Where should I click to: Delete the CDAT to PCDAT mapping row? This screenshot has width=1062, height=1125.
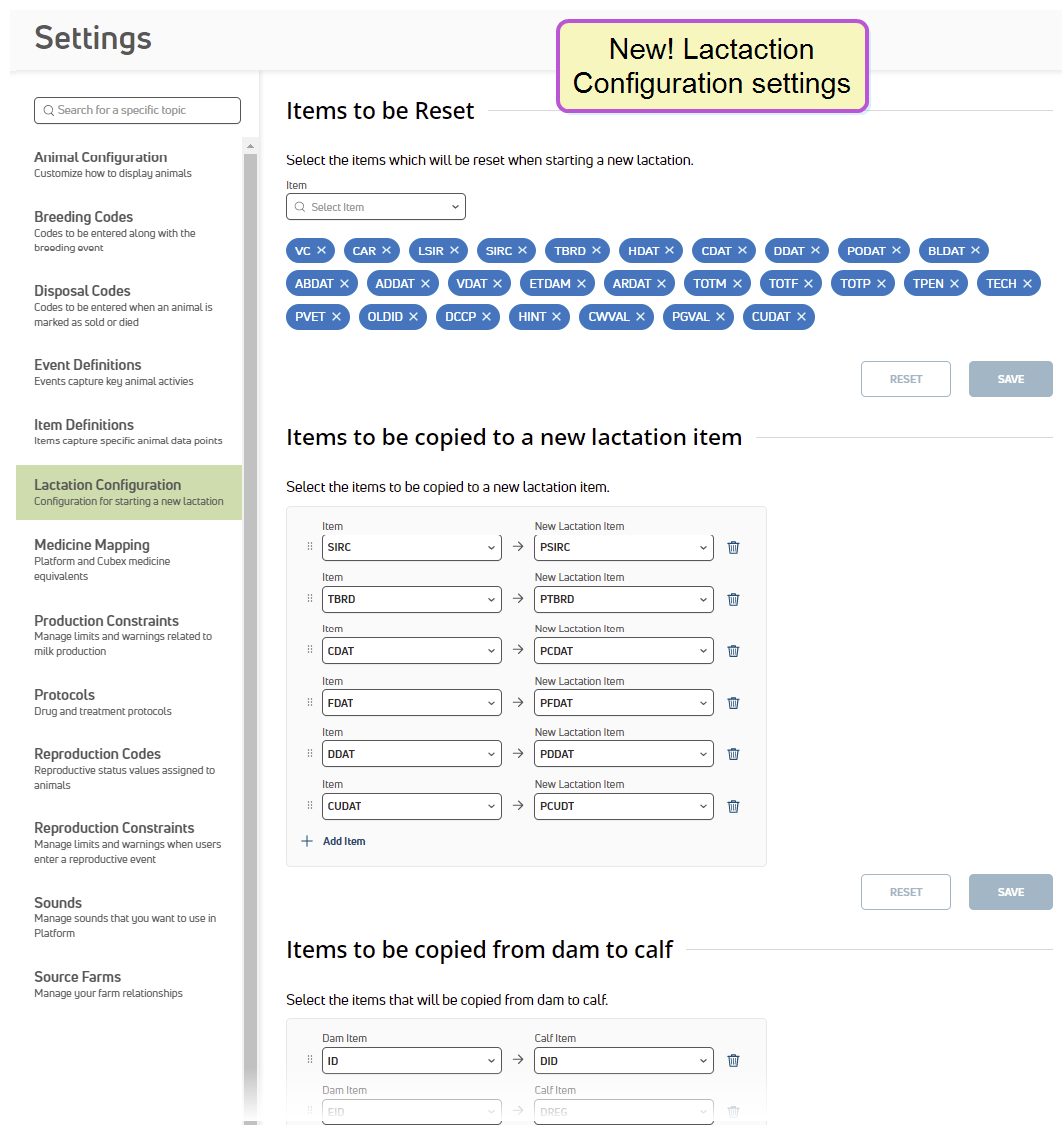(733, 651)
